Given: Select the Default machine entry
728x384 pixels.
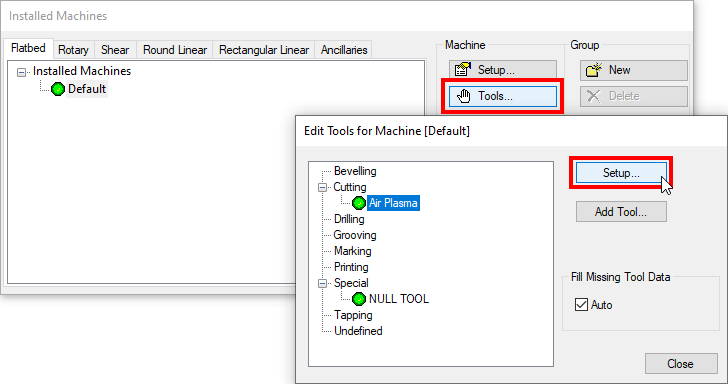Looking at the screenshot, I should [87, 89].
